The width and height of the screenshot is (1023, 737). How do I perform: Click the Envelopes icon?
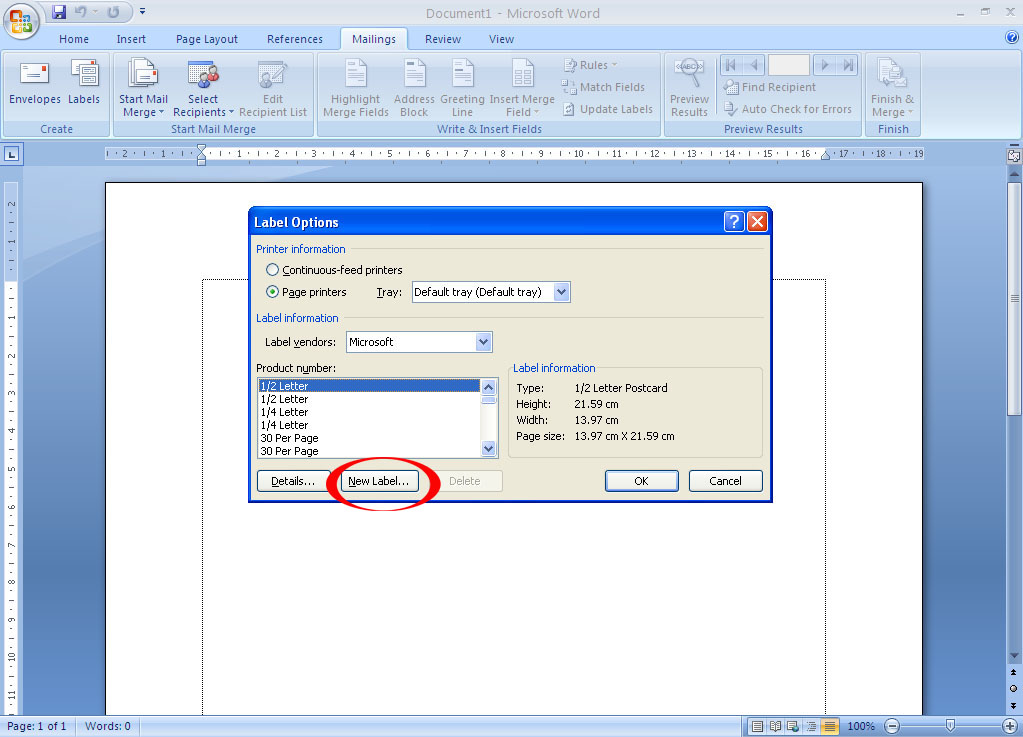(35, 82)
